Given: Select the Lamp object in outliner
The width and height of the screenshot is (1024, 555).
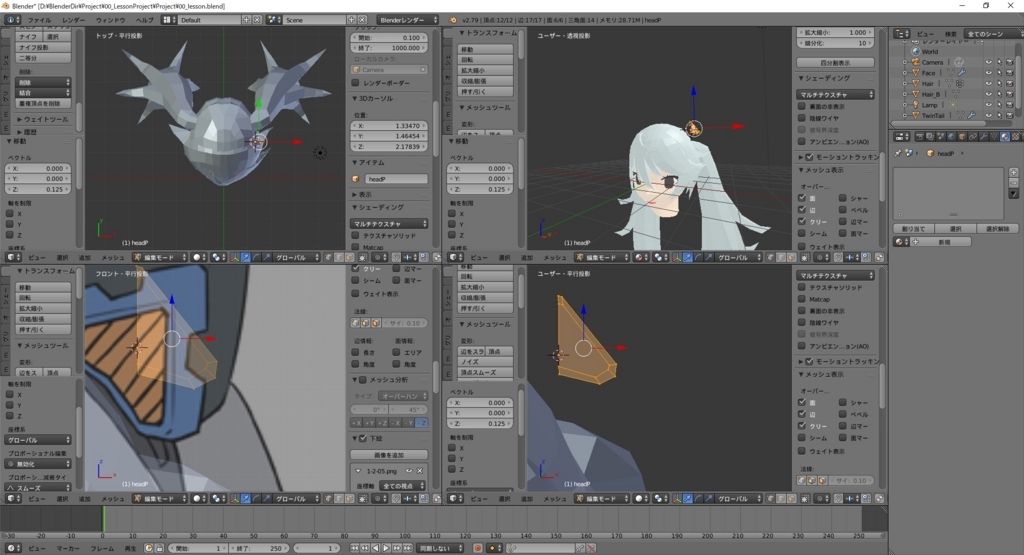Looking at the screenshot, I should [929, 105].
